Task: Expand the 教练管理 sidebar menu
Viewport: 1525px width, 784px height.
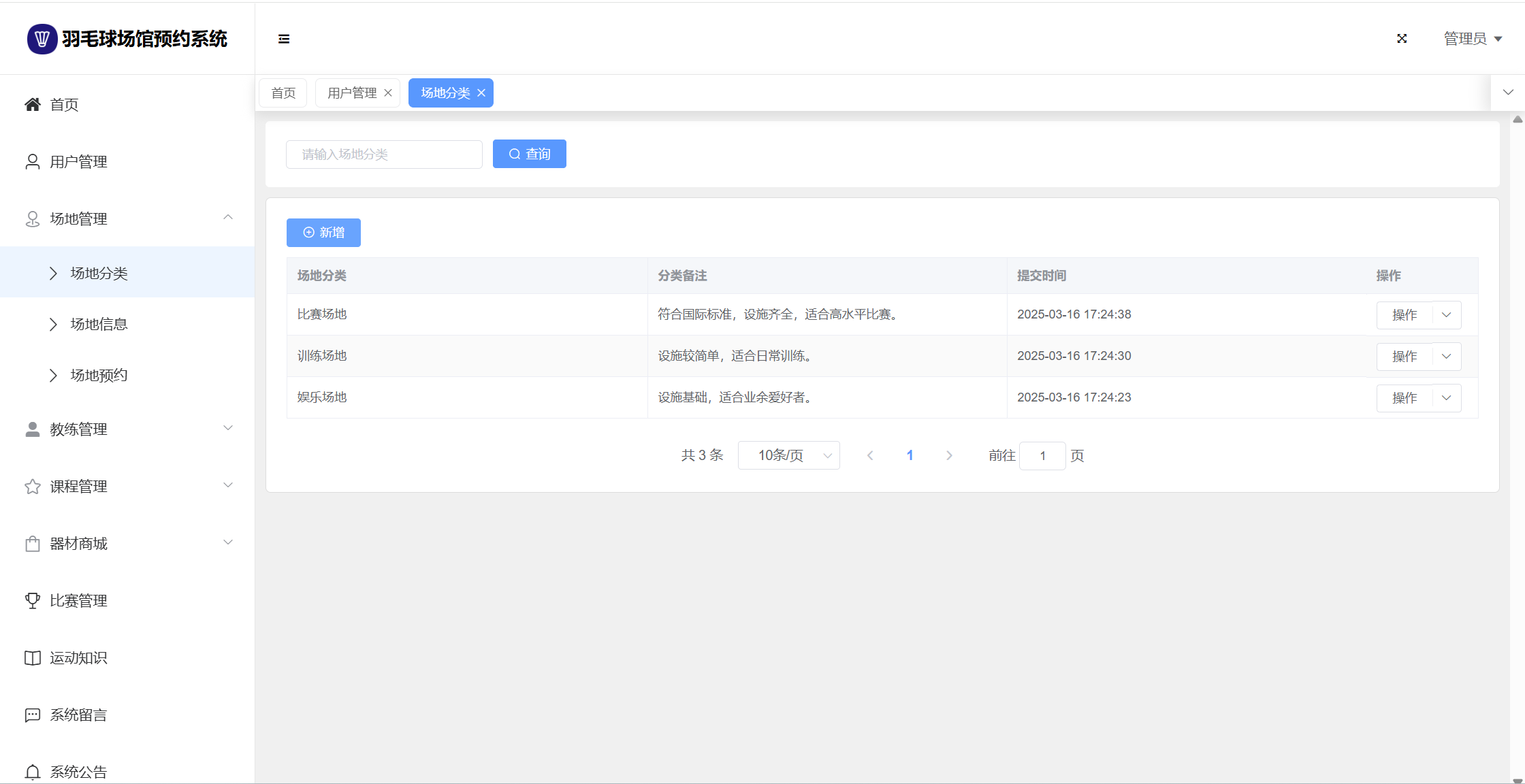Action: 228,428
